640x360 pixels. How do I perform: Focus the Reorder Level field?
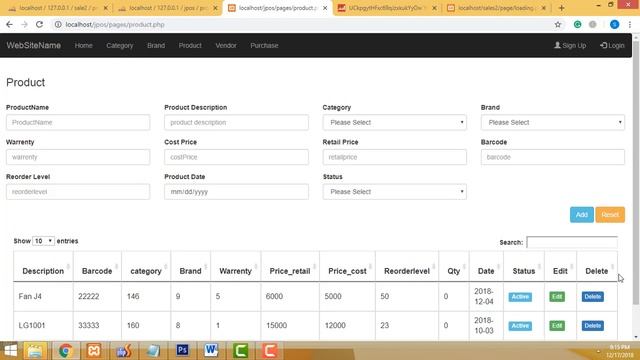(x=78, y=192)
